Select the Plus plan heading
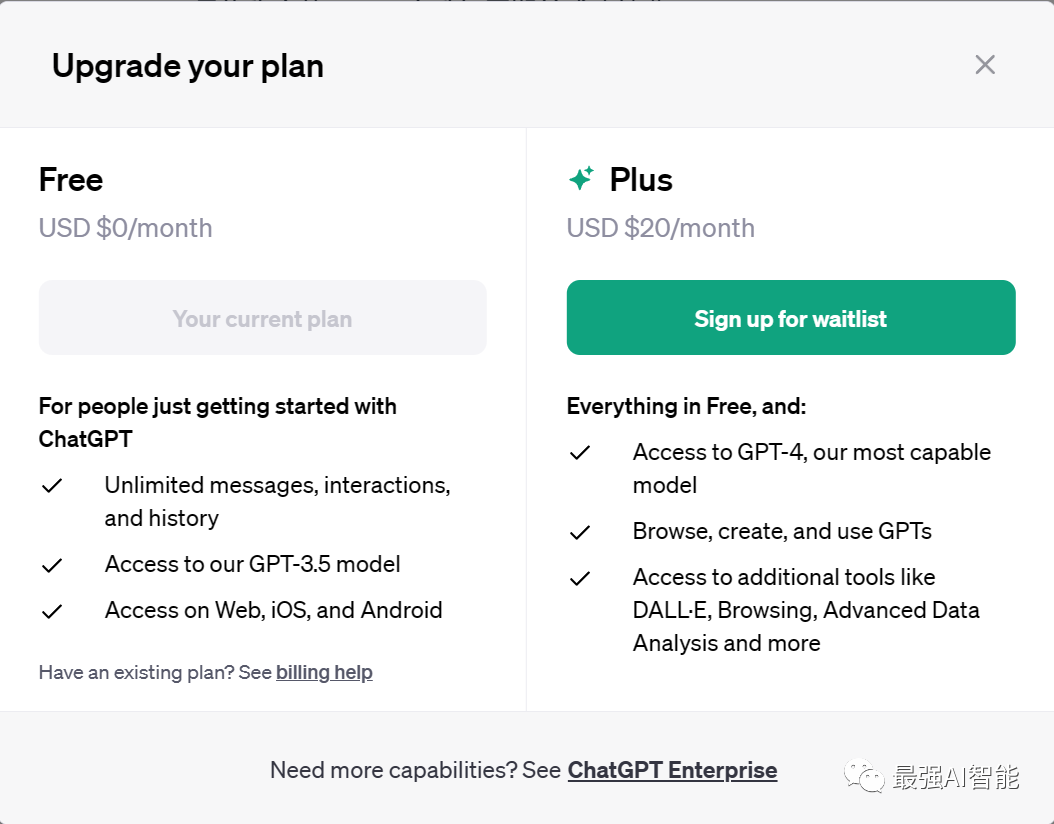1054x824 pixels. (641, 180)
